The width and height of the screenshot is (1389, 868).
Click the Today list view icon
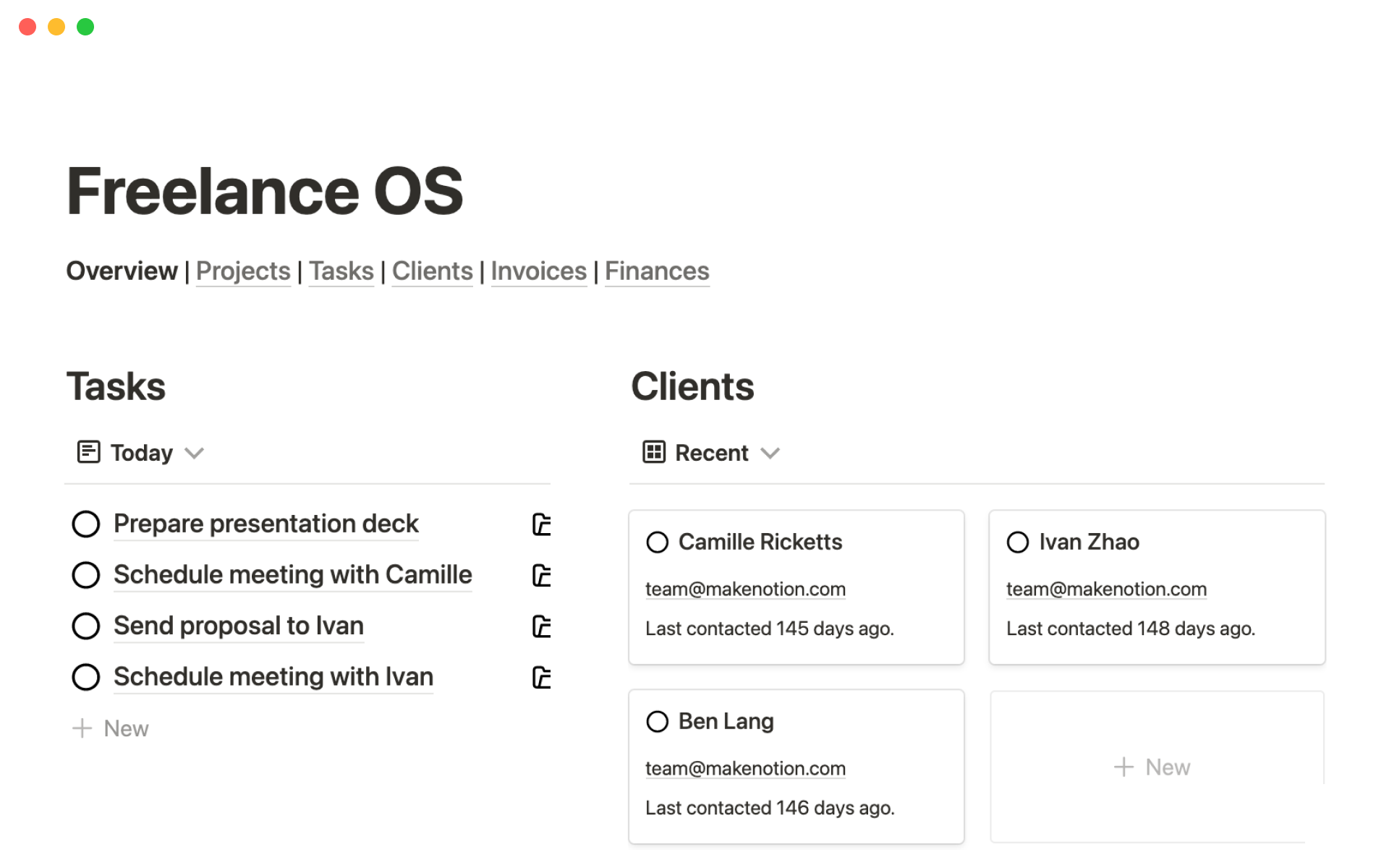(x=88, y=452)
